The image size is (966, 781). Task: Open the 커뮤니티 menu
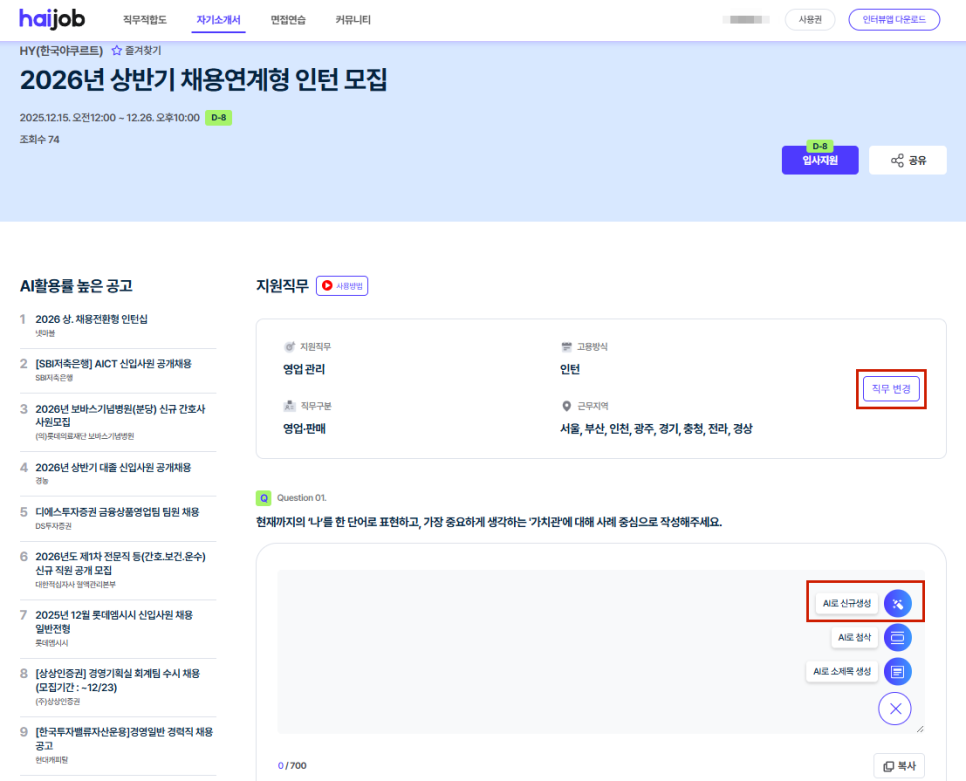[x=353, y=20]
